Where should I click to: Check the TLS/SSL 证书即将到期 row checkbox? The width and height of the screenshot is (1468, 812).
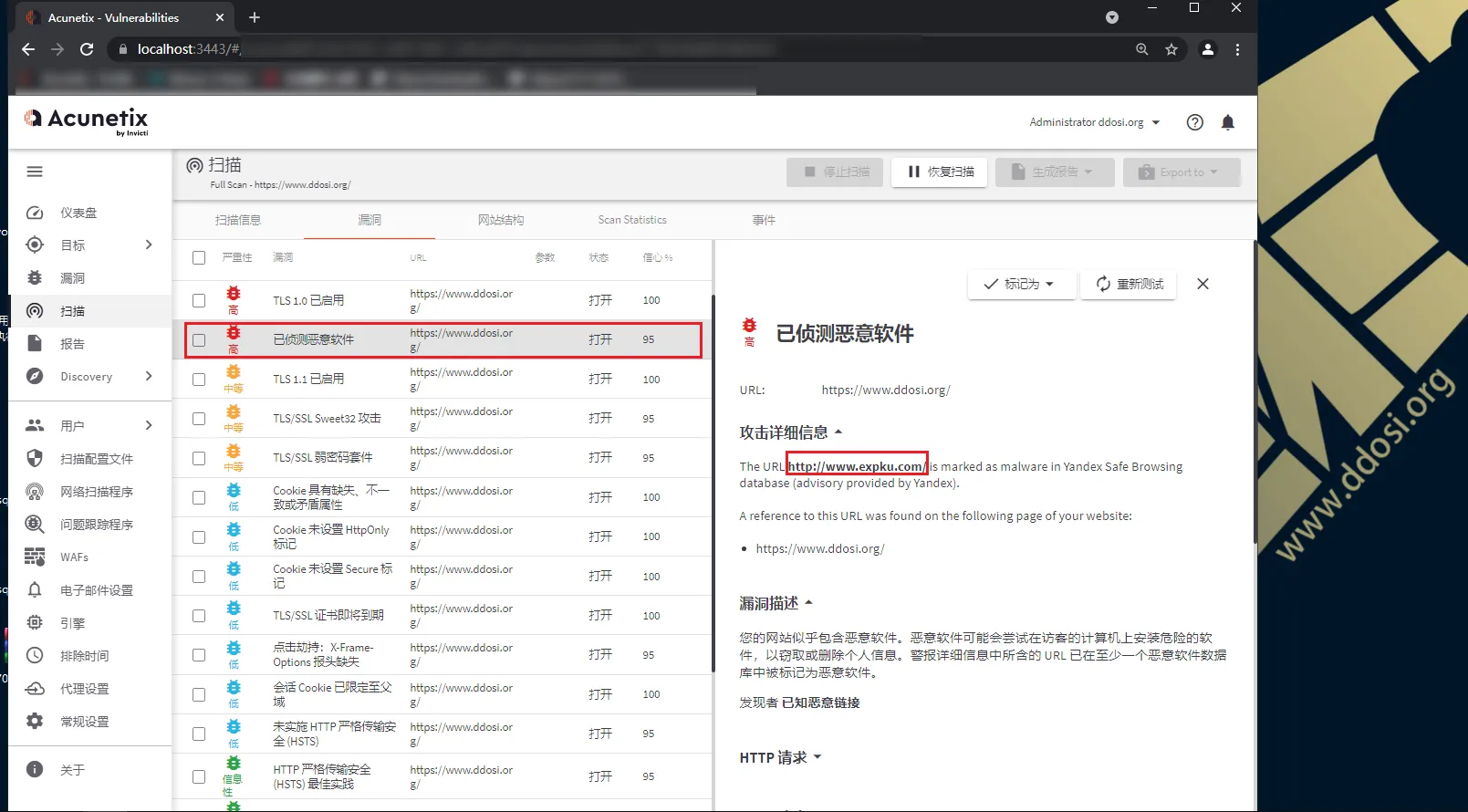pos(199,616)
